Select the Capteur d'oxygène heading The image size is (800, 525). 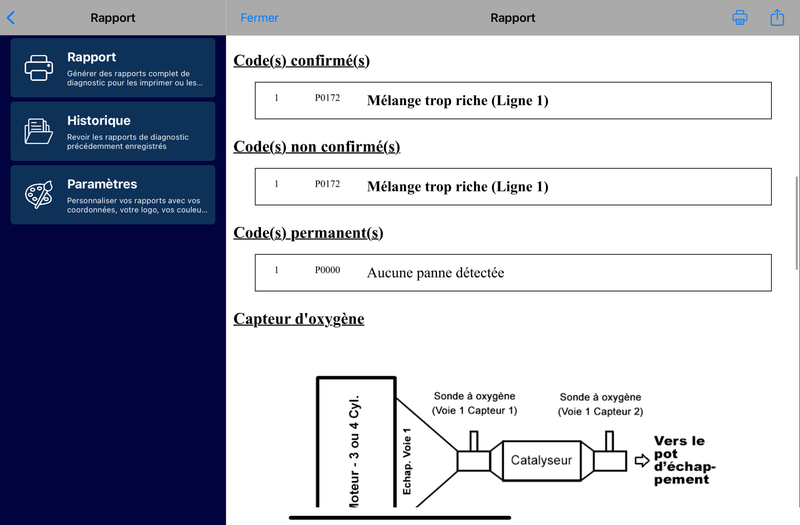[x=298, y=319]
